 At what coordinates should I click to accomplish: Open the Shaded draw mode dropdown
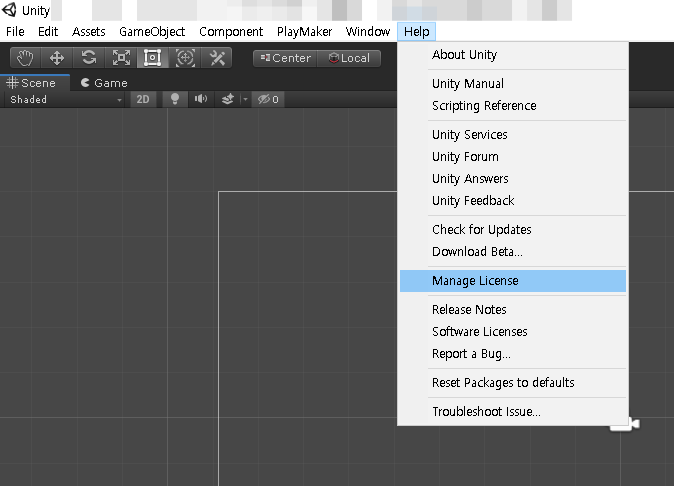(65, 99)
